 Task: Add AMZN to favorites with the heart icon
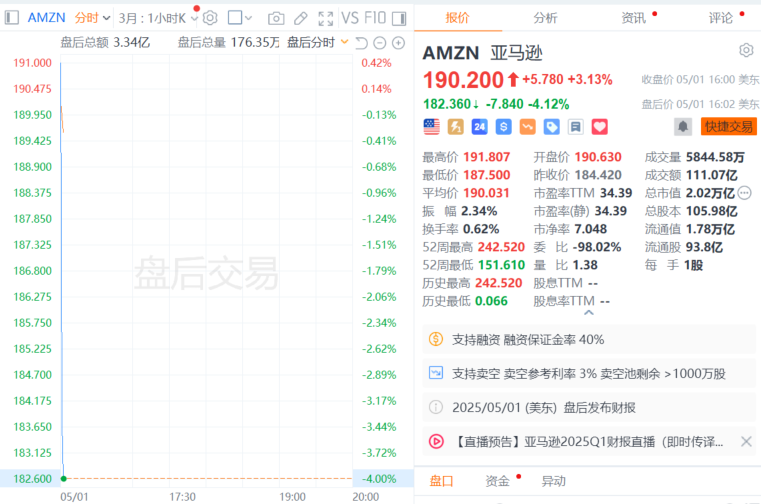[600, 126]
